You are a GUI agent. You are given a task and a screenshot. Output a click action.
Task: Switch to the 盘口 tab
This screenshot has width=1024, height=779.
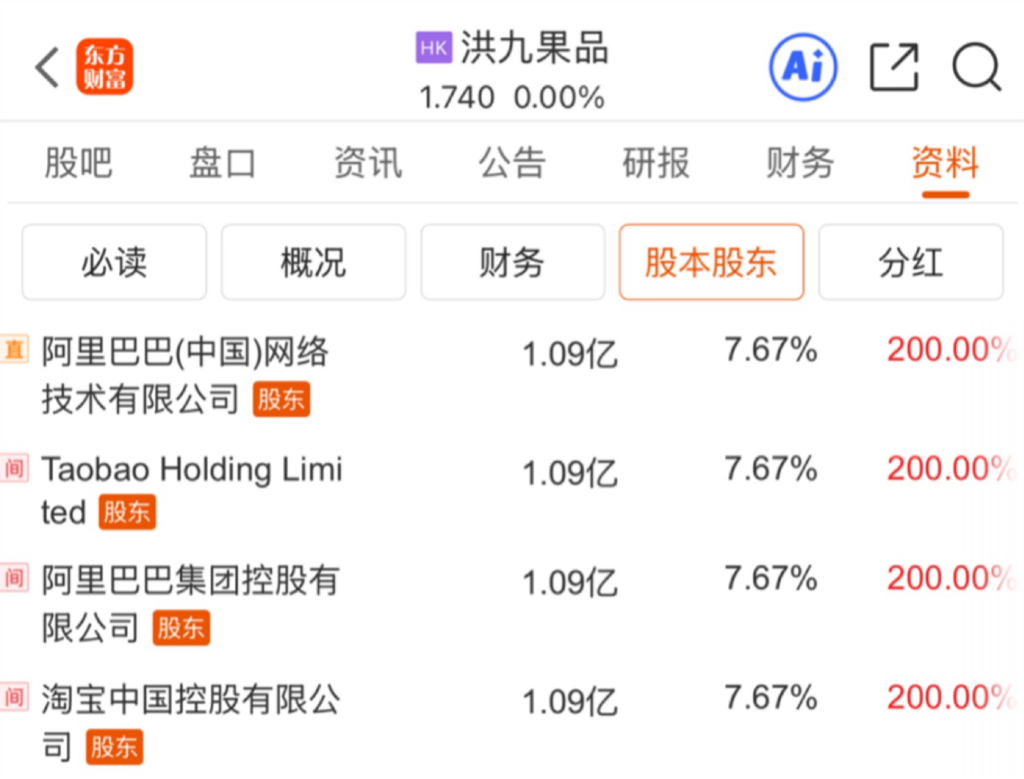pyautogui.click(x=222, y=162)
